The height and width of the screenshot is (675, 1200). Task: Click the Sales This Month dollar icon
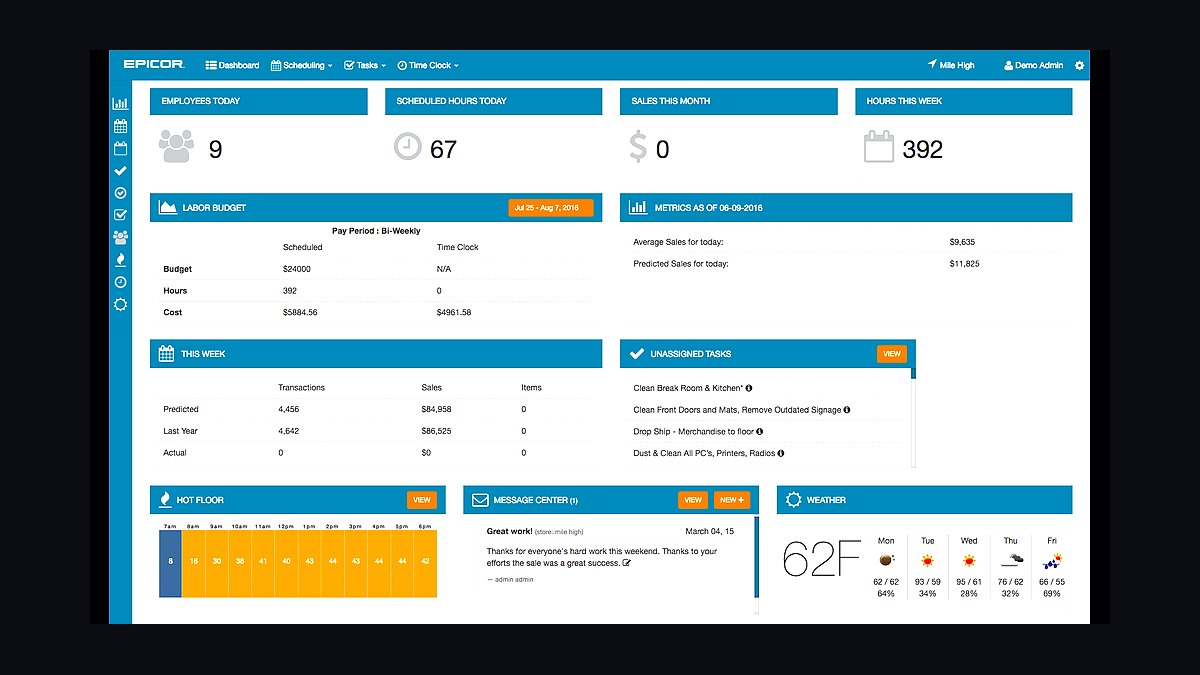click(638, 148)
